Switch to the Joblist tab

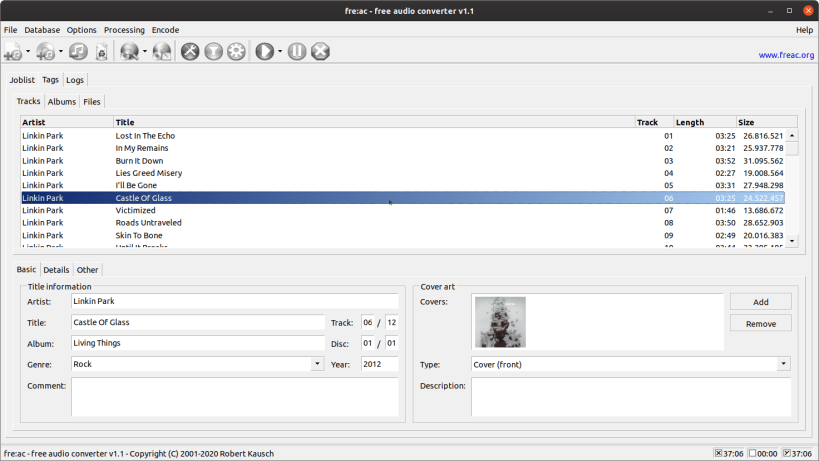click(22, 80)
